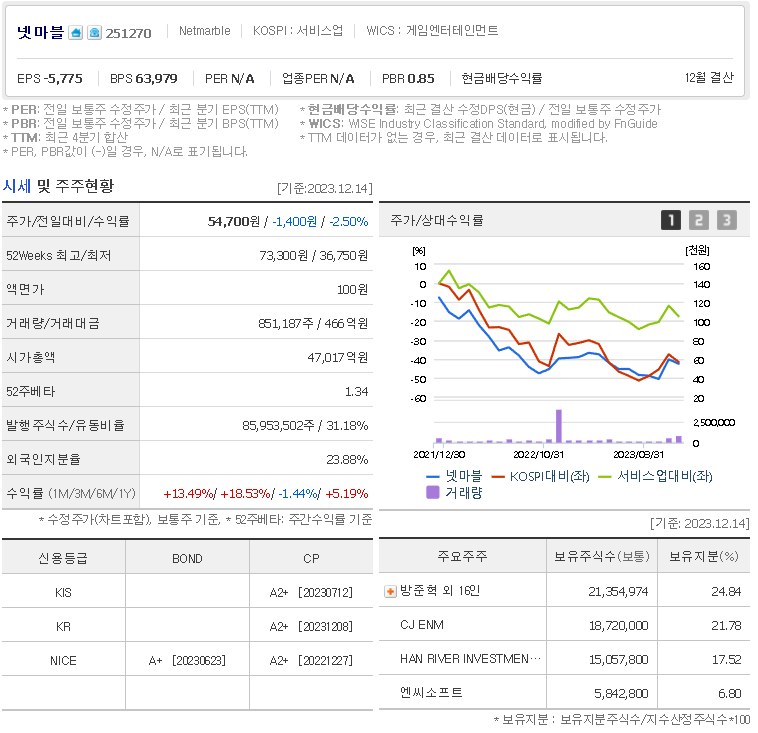Click the 보유지분(%) column header
This screenshot has width=758, height=733.
703,557
